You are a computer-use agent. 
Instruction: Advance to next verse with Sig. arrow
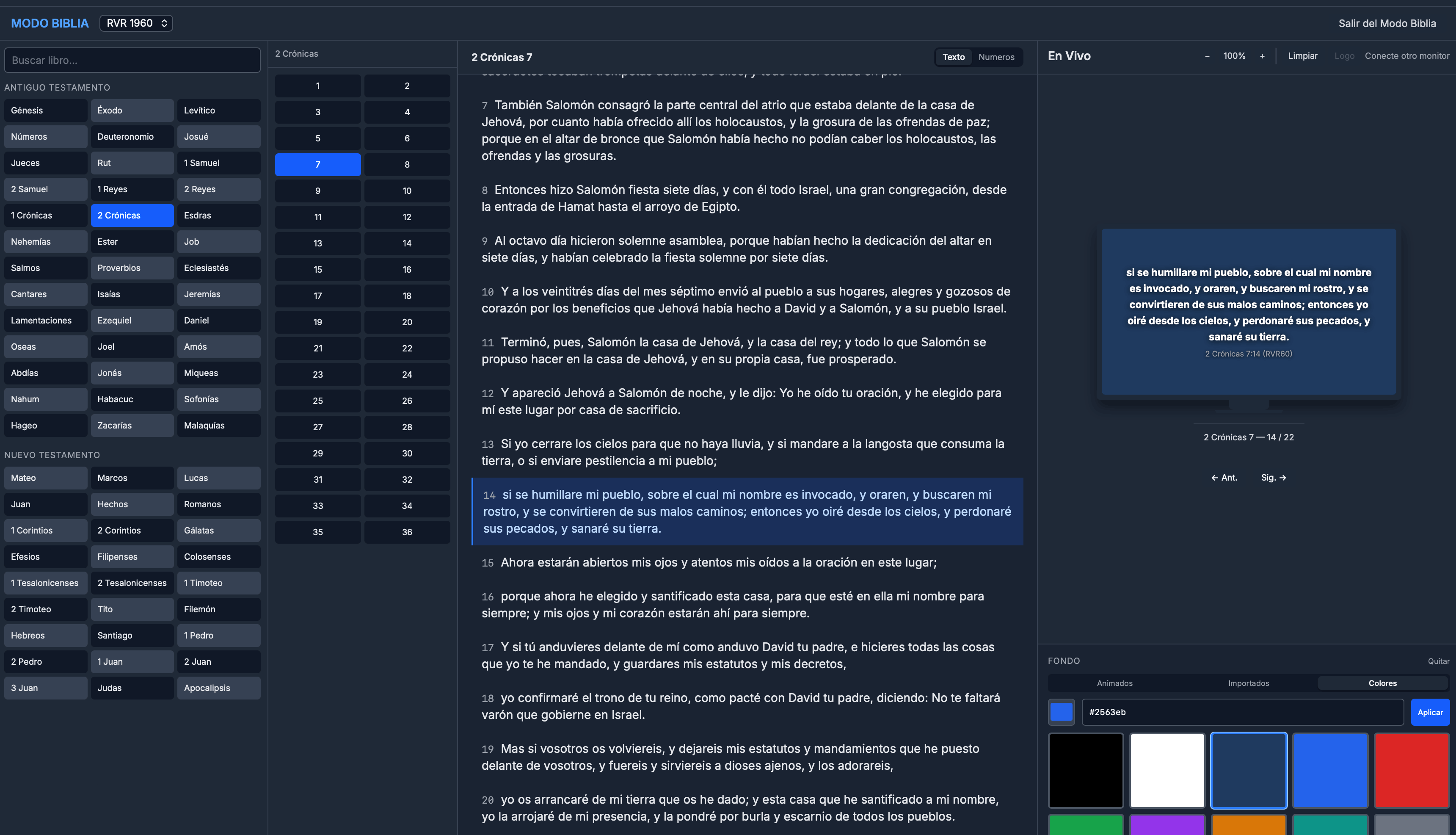pyautogui.click(x=1274, y=477)
